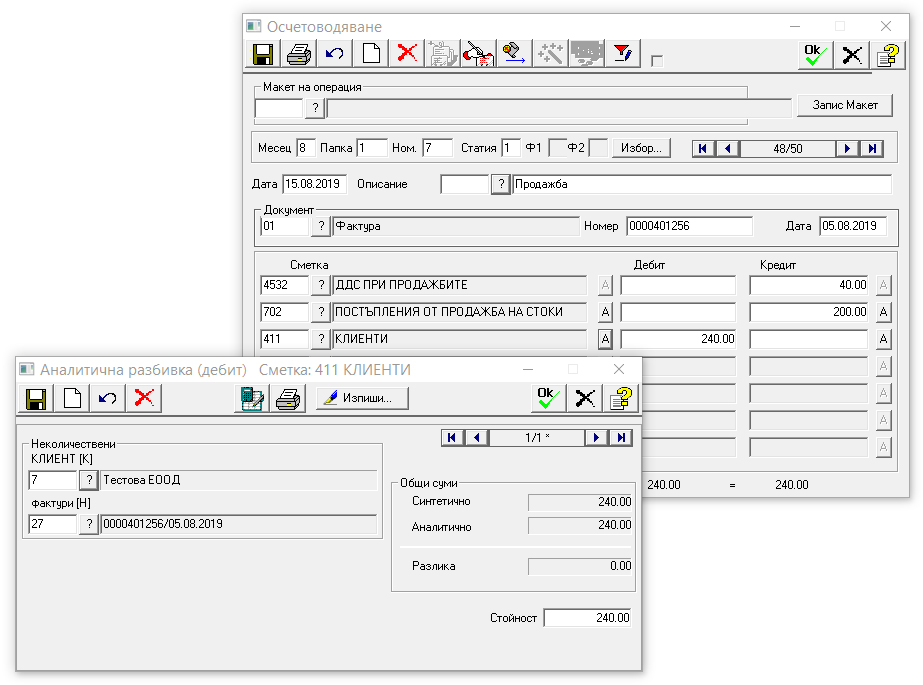
Task: Confirm with Ok checkmark in Осчетоводяване window
Action: point(815,54)
